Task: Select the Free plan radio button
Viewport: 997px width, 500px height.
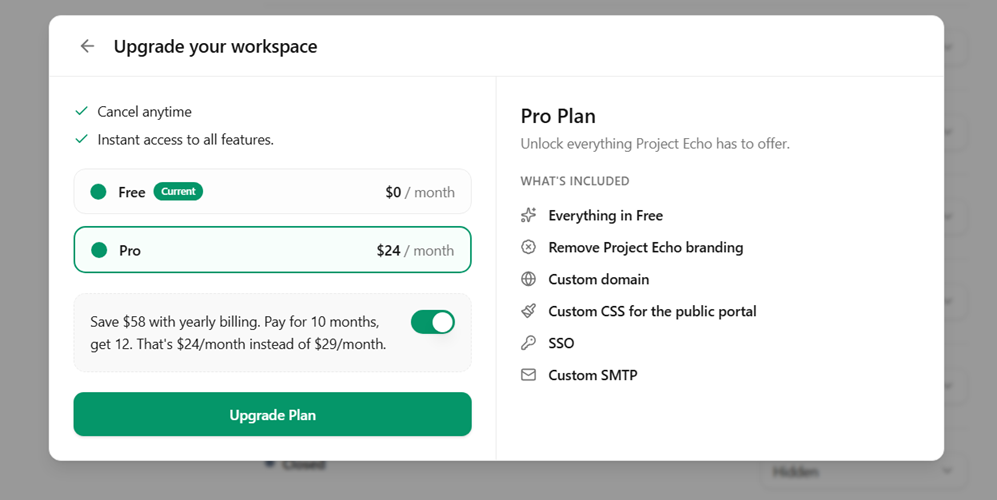Action: pos(99,191)
